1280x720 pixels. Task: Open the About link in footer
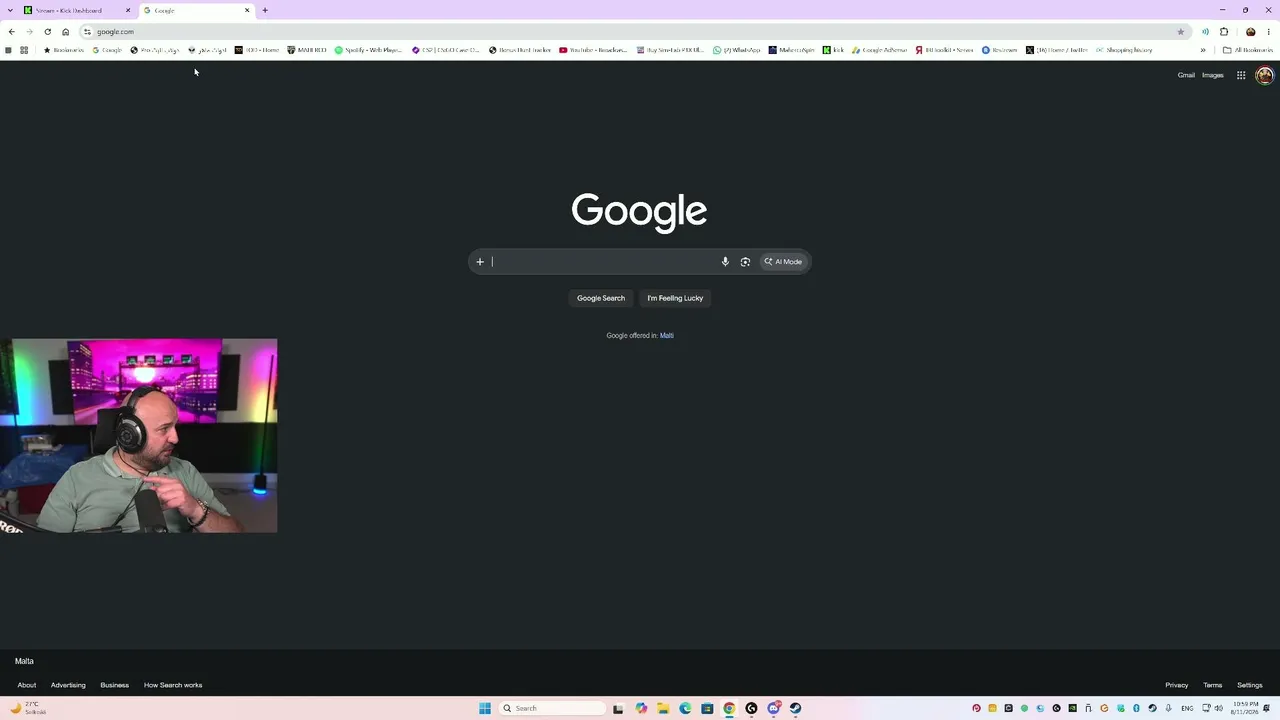27,685
